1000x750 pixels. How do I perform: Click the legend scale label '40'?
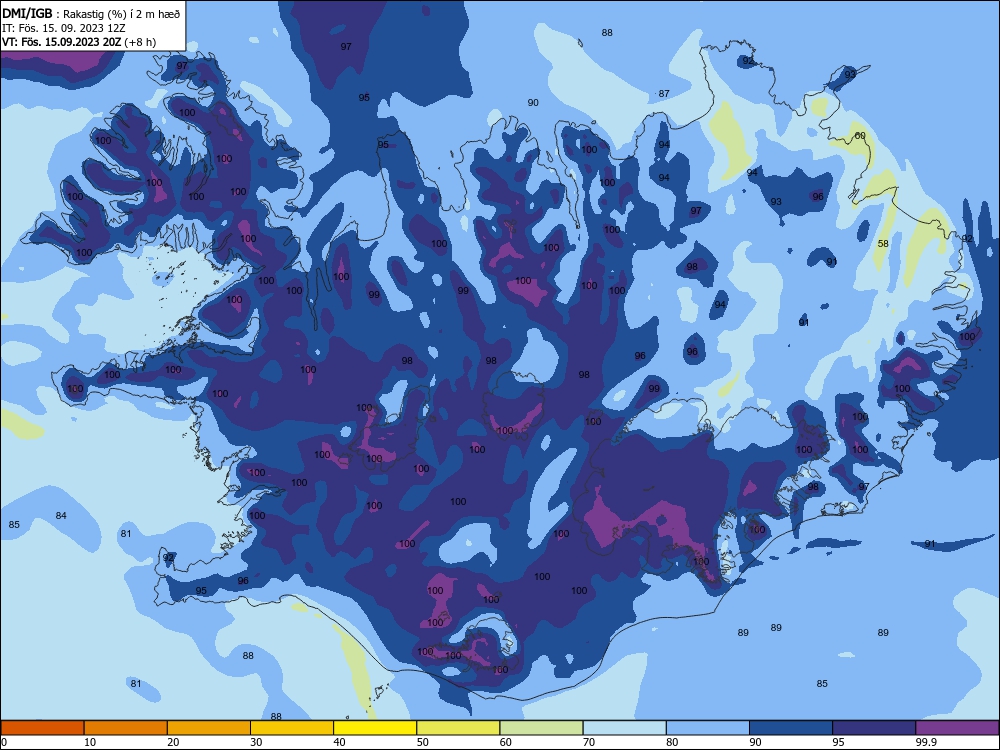tap(339, 742)
